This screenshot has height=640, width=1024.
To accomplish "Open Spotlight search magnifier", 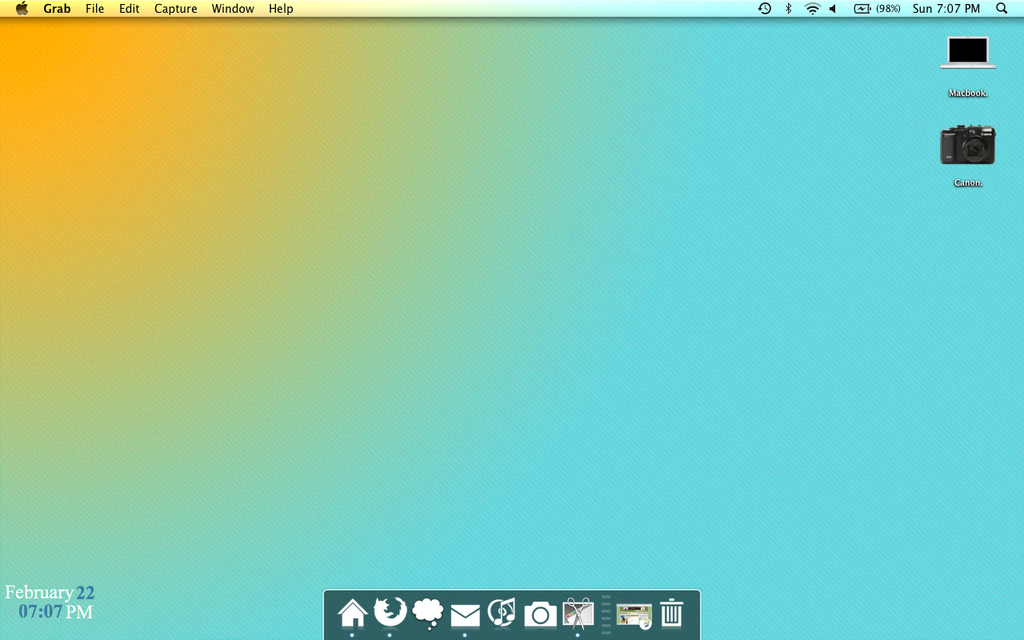I will click(1002, 8).
